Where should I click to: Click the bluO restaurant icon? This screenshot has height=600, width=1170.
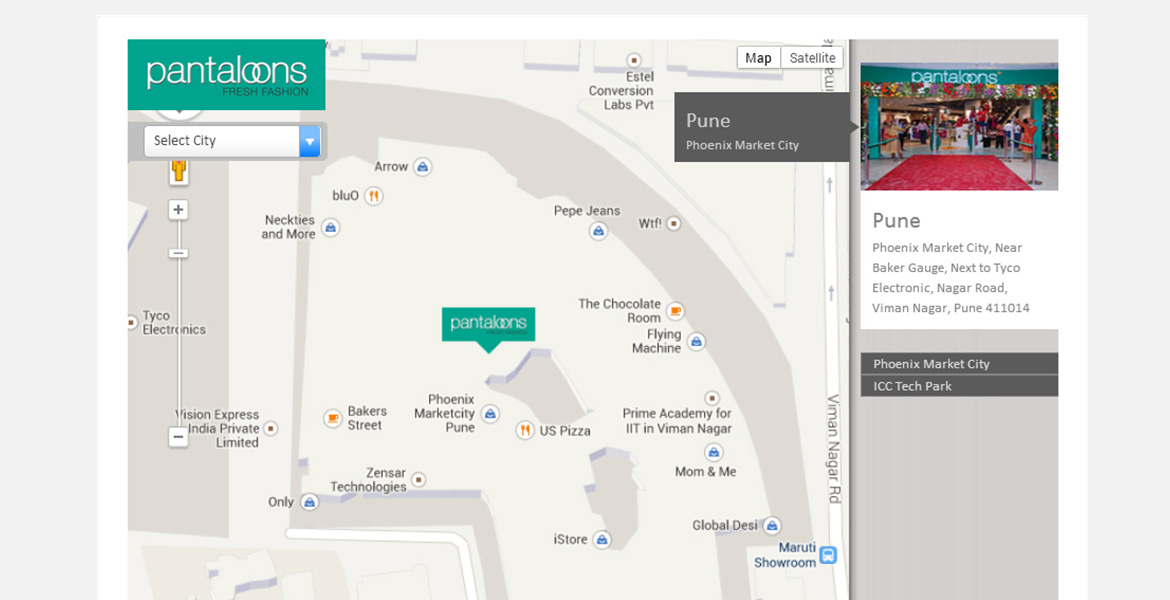(x=373, y=196)
